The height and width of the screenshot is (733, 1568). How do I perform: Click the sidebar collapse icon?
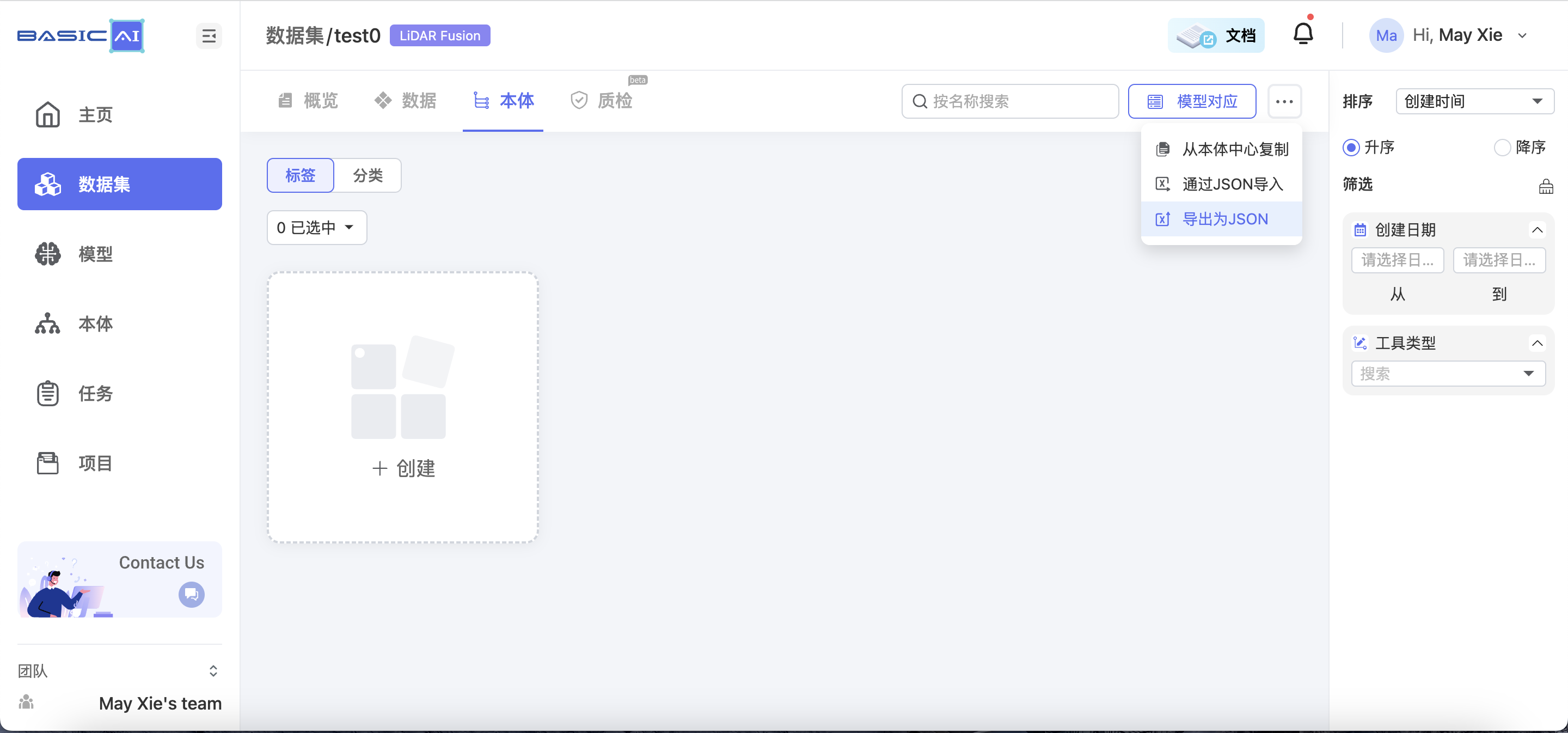tap(209, 36)
